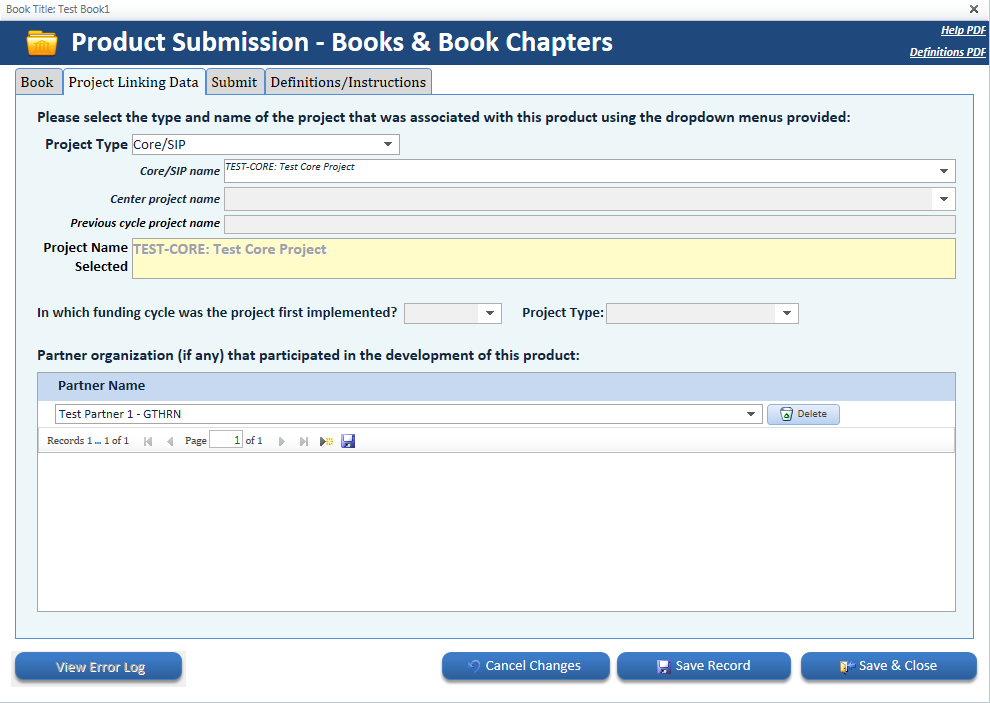Viewport: 990px width, 703px height.
Task: Open the Help PDF link
Action: [962, 30]
